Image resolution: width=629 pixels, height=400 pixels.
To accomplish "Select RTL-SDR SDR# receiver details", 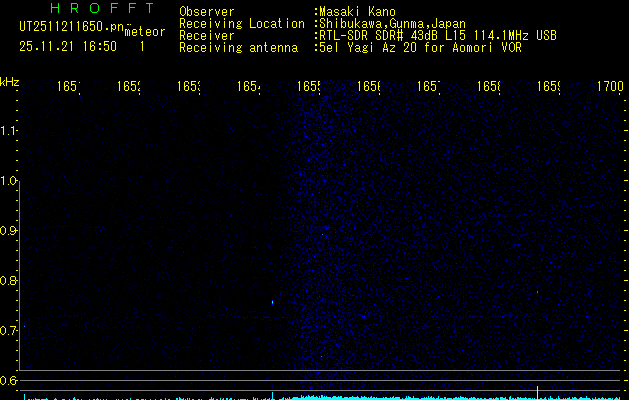I will 438,36.
